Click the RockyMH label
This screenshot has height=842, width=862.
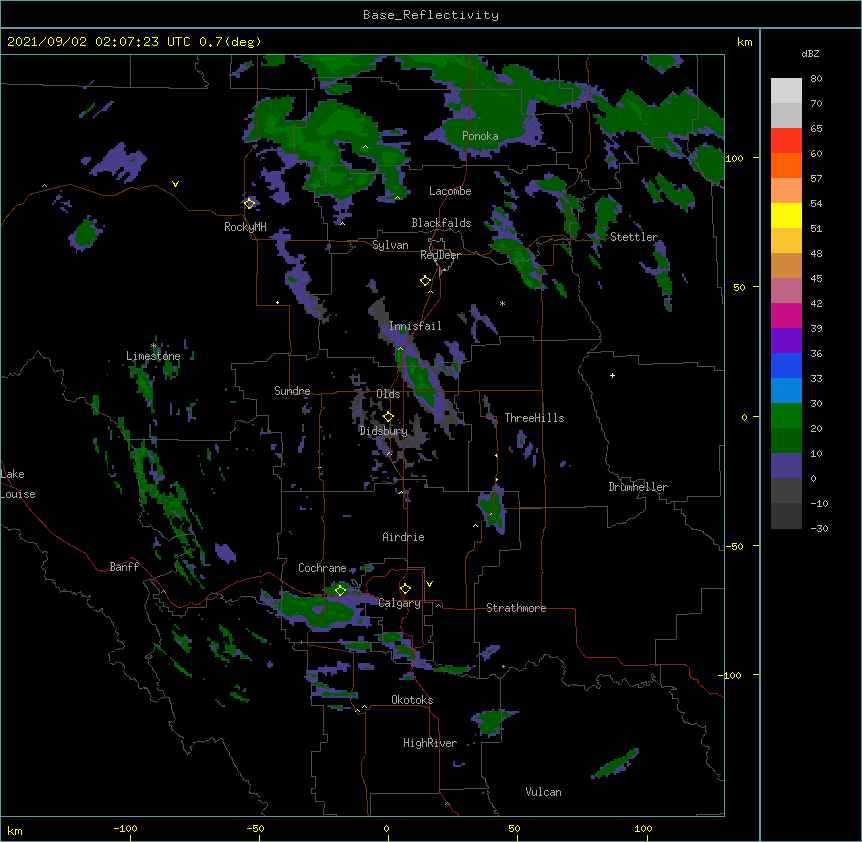click(x=245, y=227)
